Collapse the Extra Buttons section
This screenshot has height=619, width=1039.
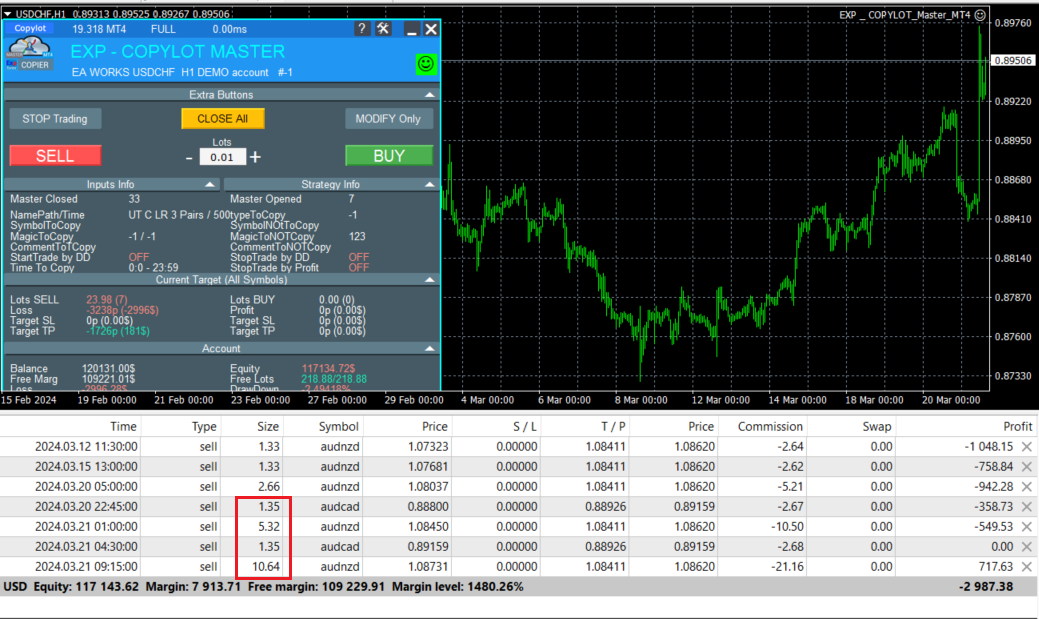(429, 95)
